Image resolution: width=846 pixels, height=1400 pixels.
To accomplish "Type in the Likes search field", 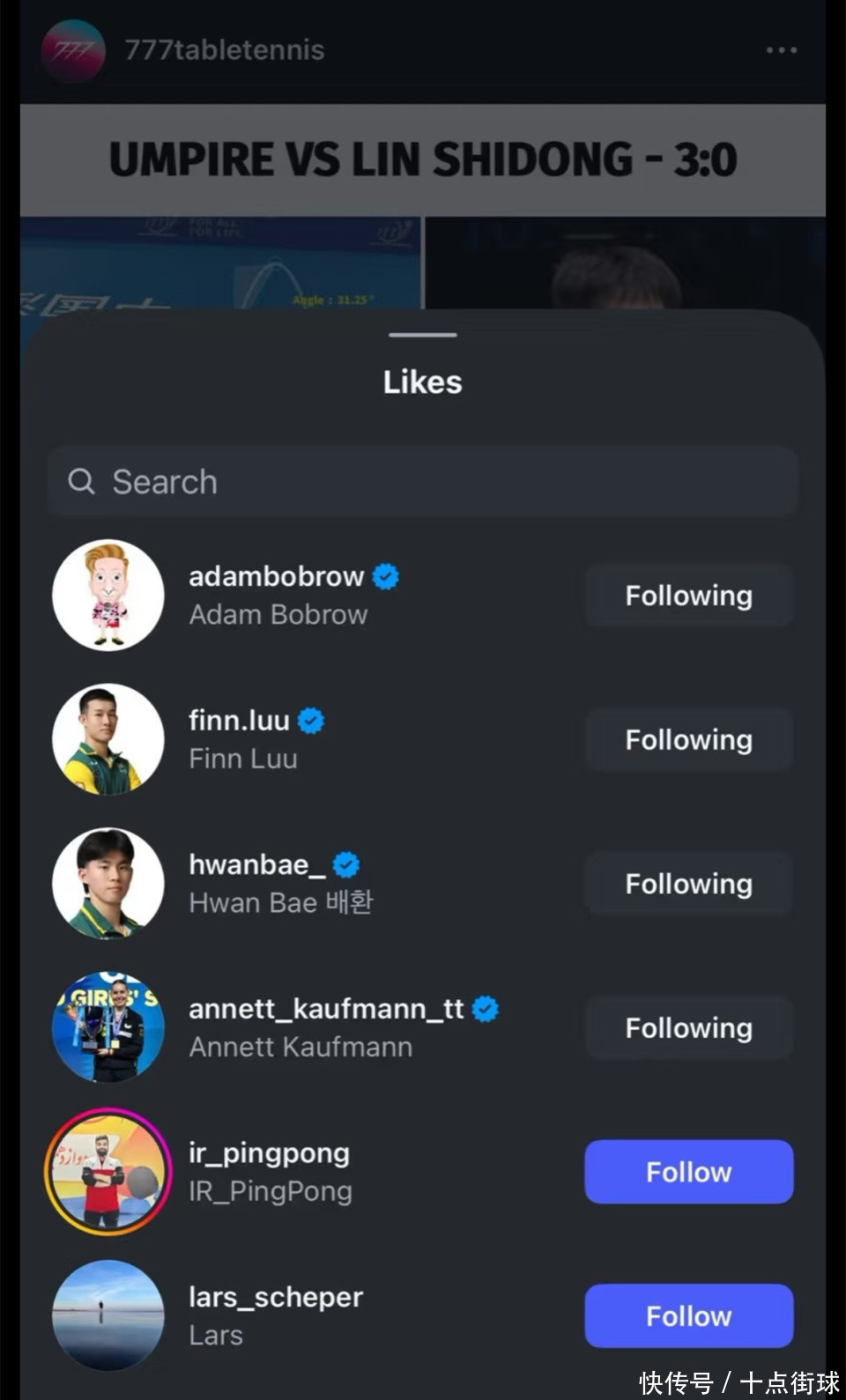I will pyautogui.click(x=441, y=481).
